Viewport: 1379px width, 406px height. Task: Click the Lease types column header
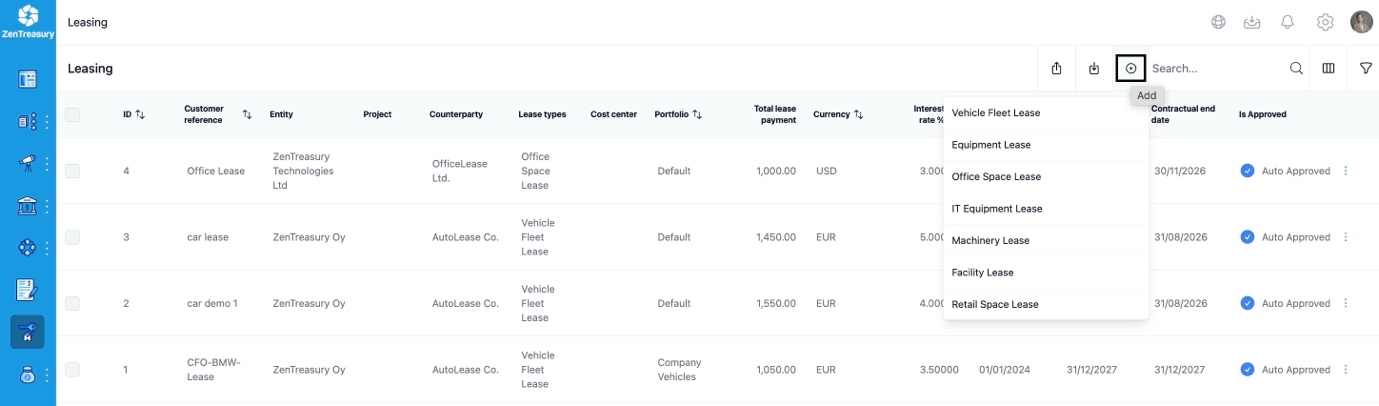(x=542, y=115)
